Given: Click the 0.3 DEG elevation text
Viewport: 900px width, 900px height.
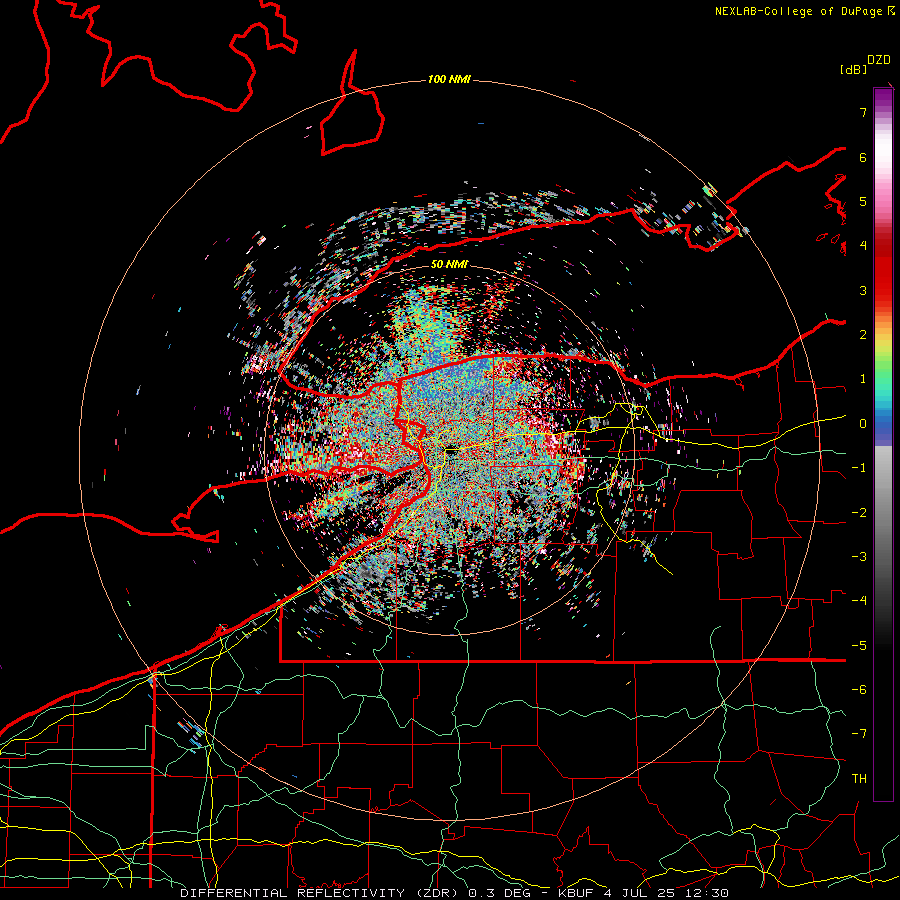Looking at the screenshot, I should pyautogui.click(x=499, y=893).
